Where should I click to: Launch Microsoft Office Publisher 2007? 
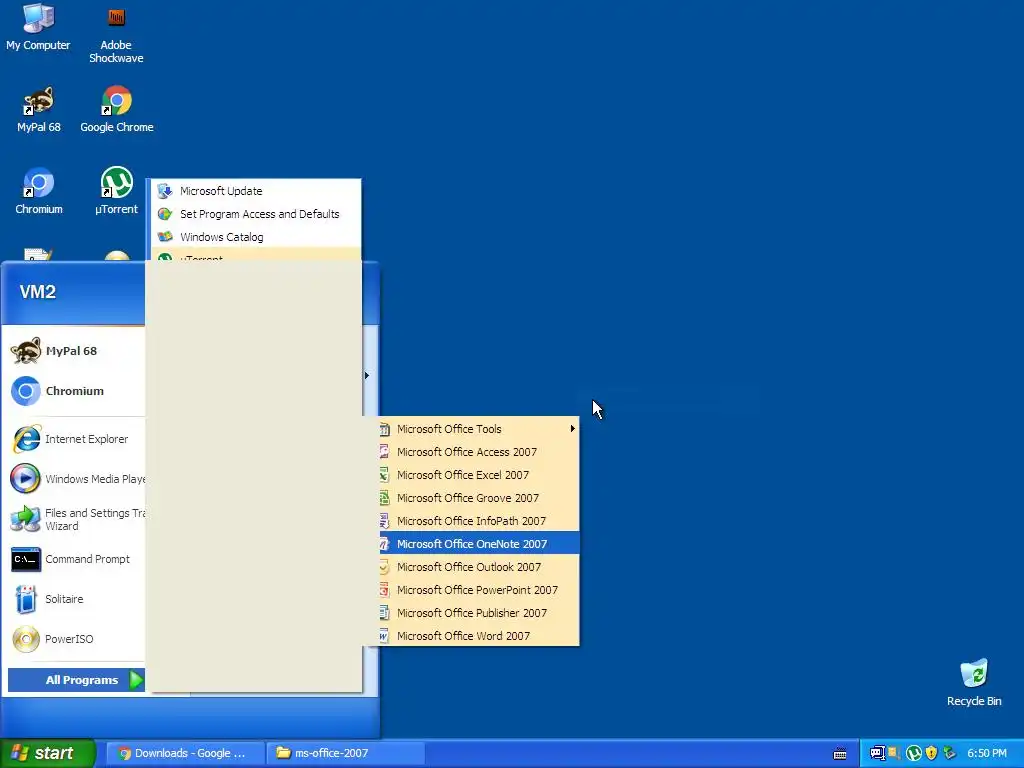pos(479,613)
